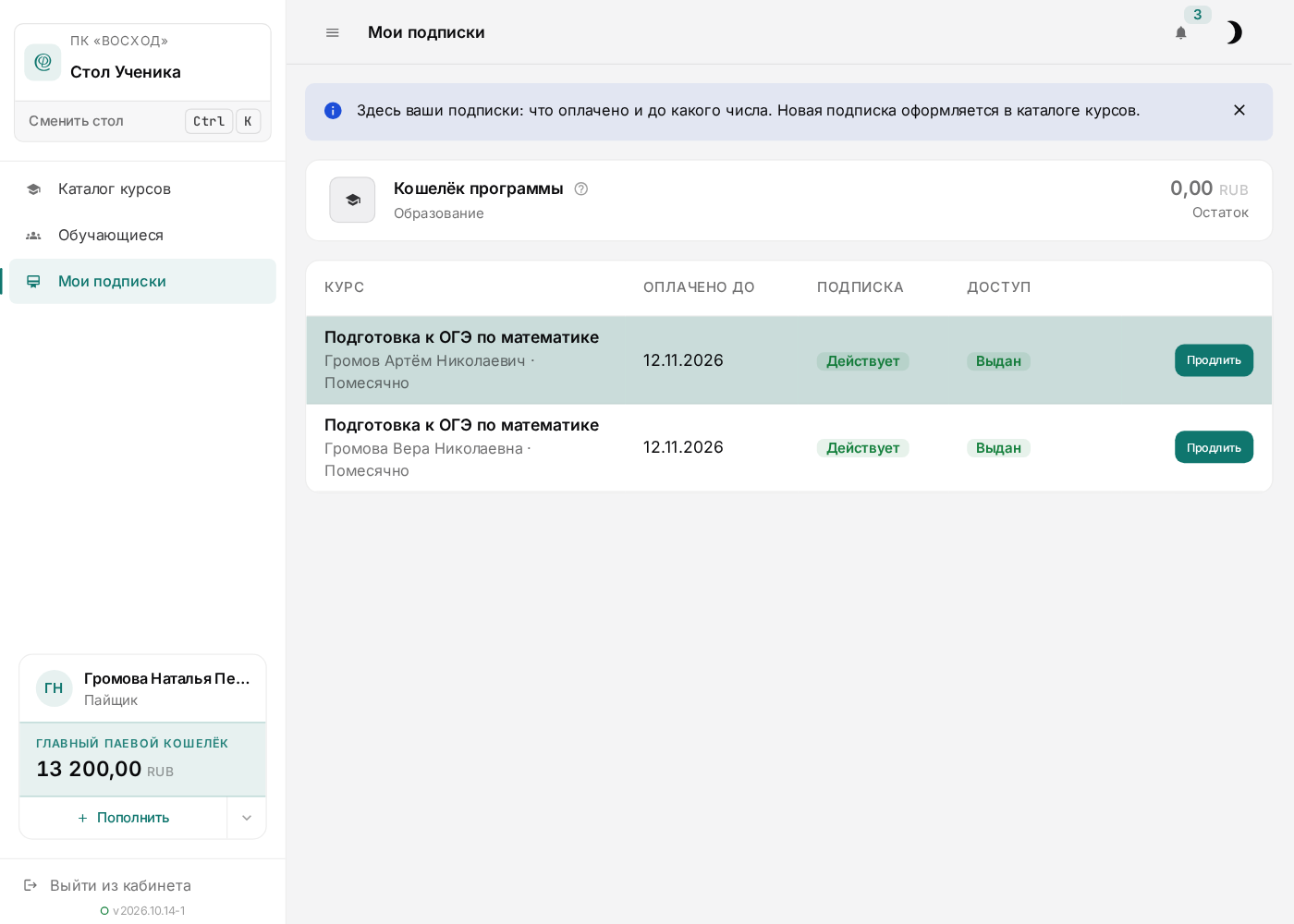
Task: Click the КУРС column header
Action: 344,287
